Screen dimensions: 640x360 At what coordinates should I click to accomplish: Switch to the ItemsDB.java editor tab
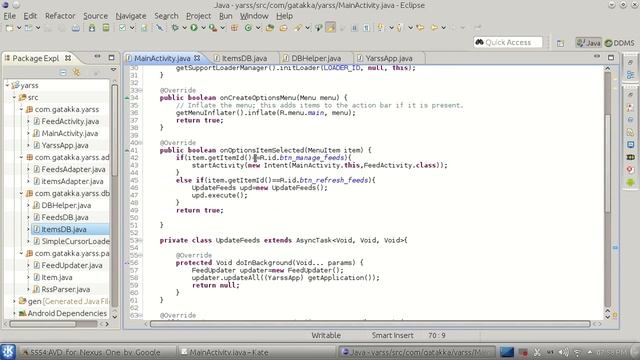click(x=244, y=58)
